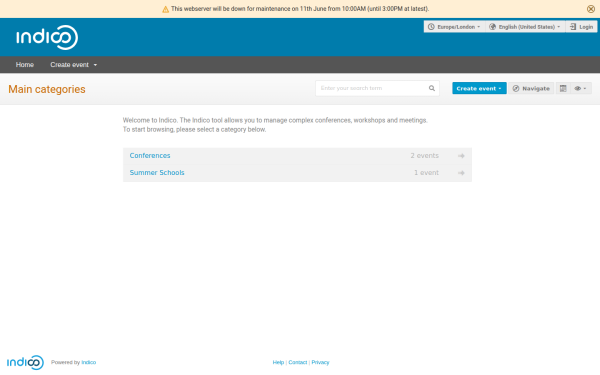600x375 pixels.
Task: Open the eye view options dropdown
Action: (580, 88)
